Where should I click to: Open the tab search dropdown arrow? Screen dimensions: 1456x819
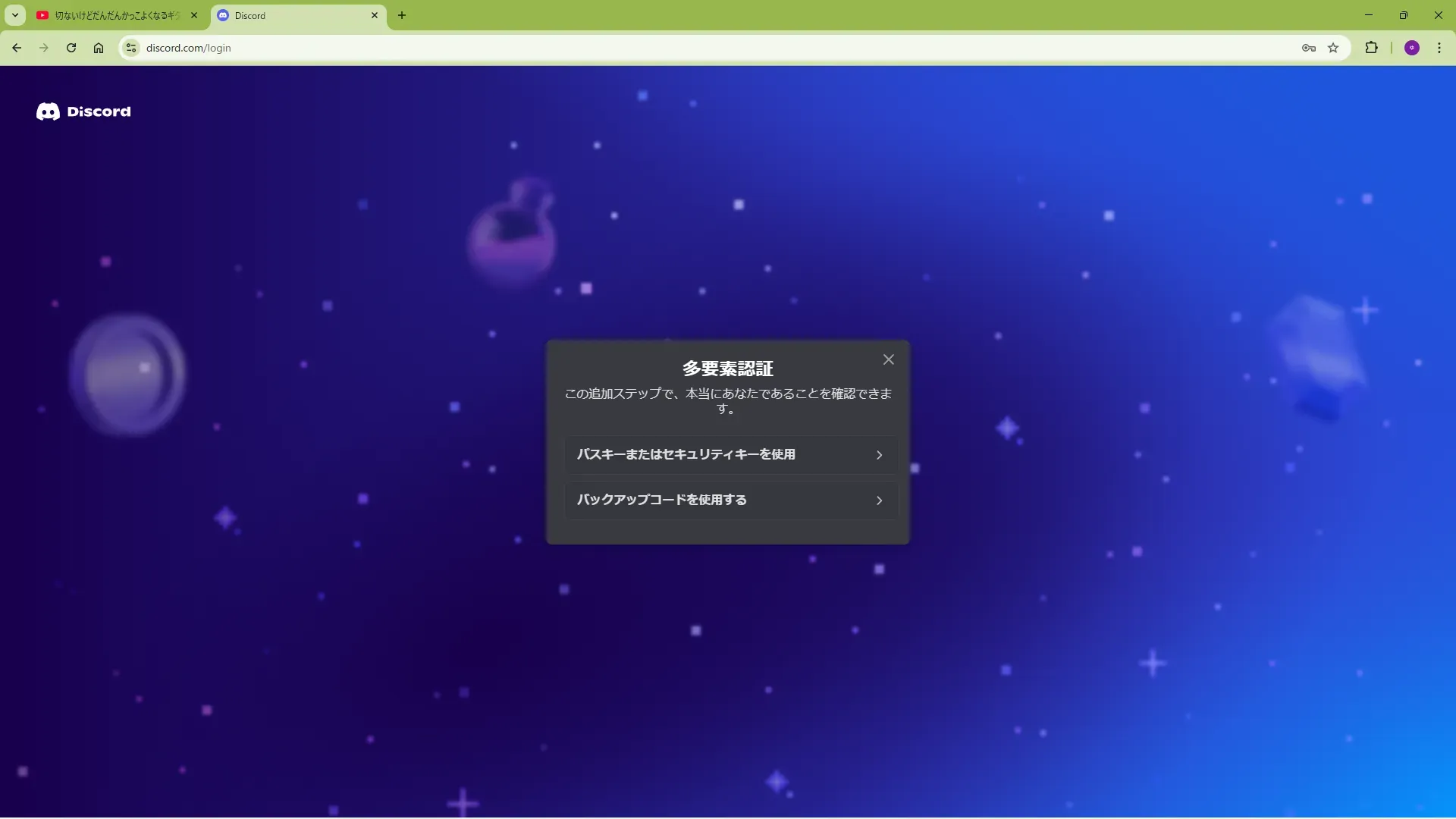tap(14, 15)
